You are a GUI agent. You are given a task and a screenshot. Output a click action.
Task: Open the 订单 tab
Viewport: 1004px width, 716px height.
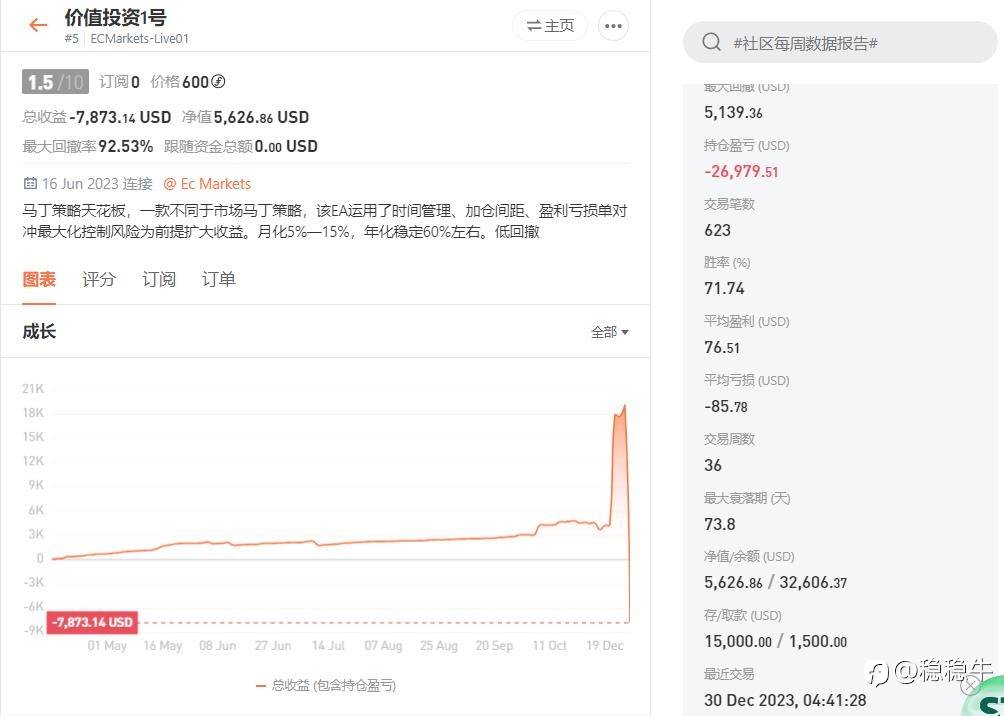click(218, 279)
